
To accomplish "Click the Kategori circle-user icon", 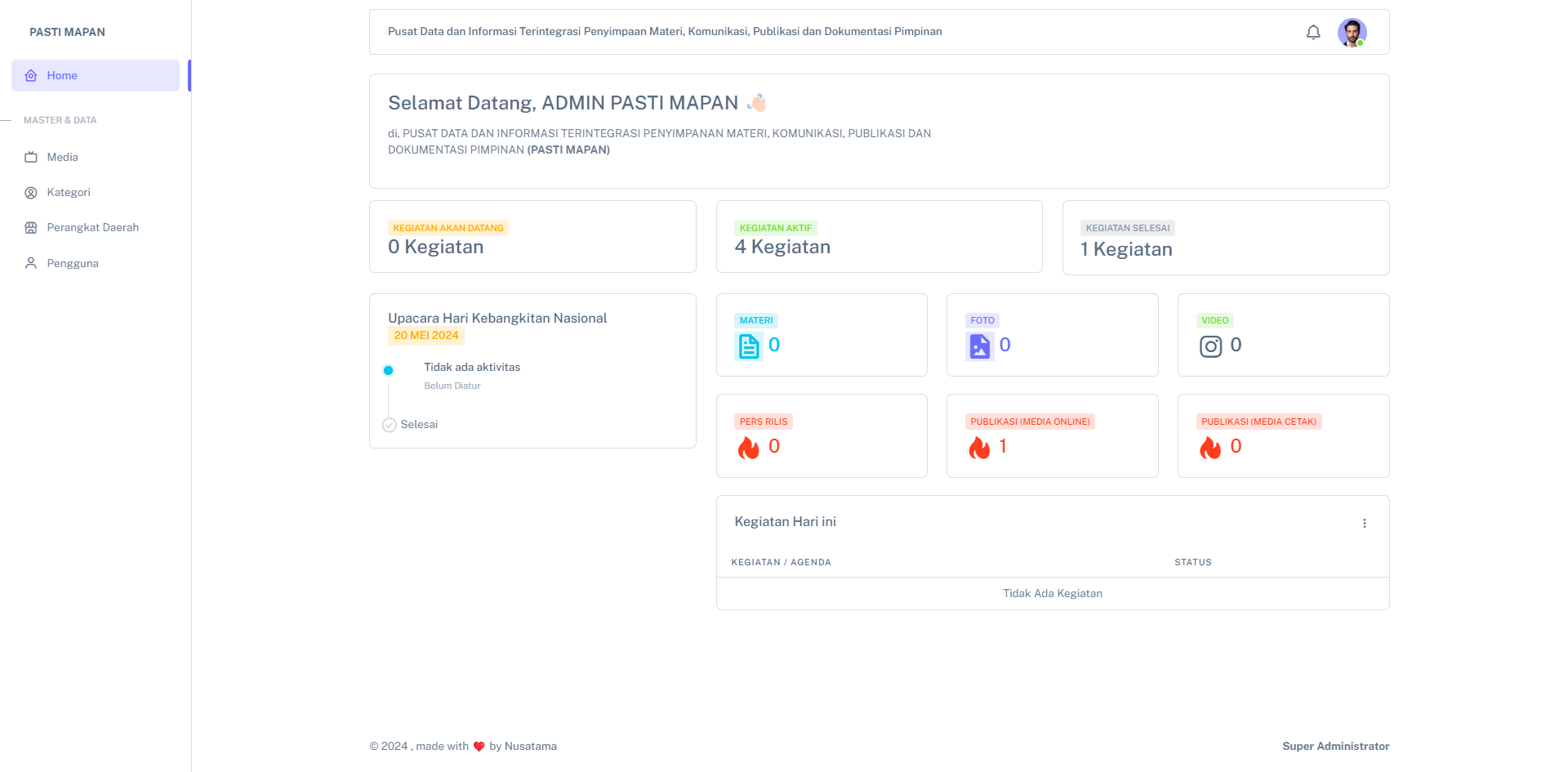I will point(31,193).
